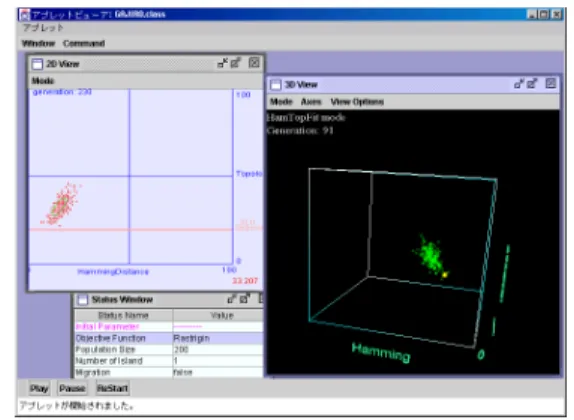Click the ReStart button

pos(112,389)
